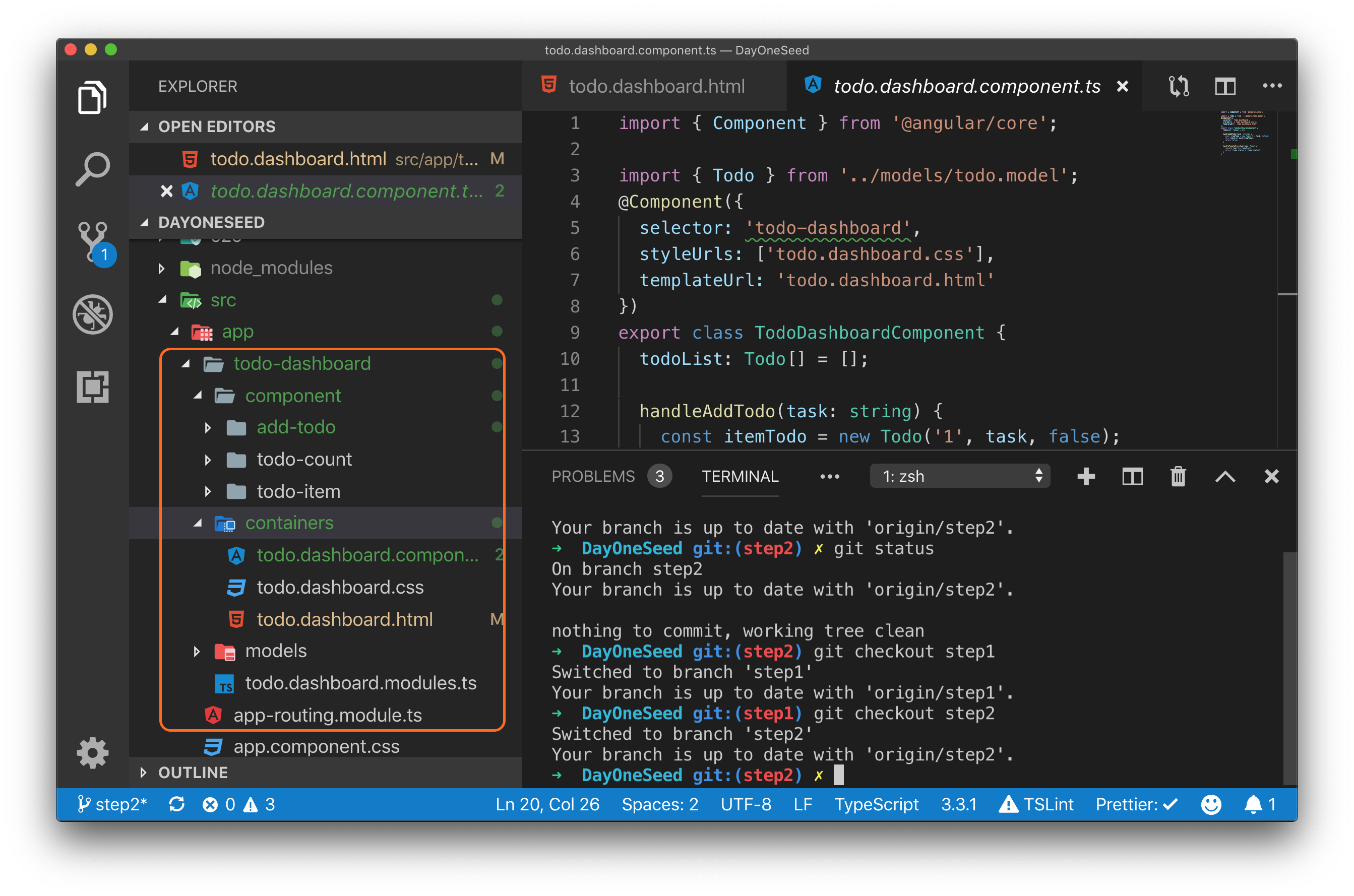Open app-routing.module.ts in the tree
Screen dimensions: 1354x896
pos(326,715)
